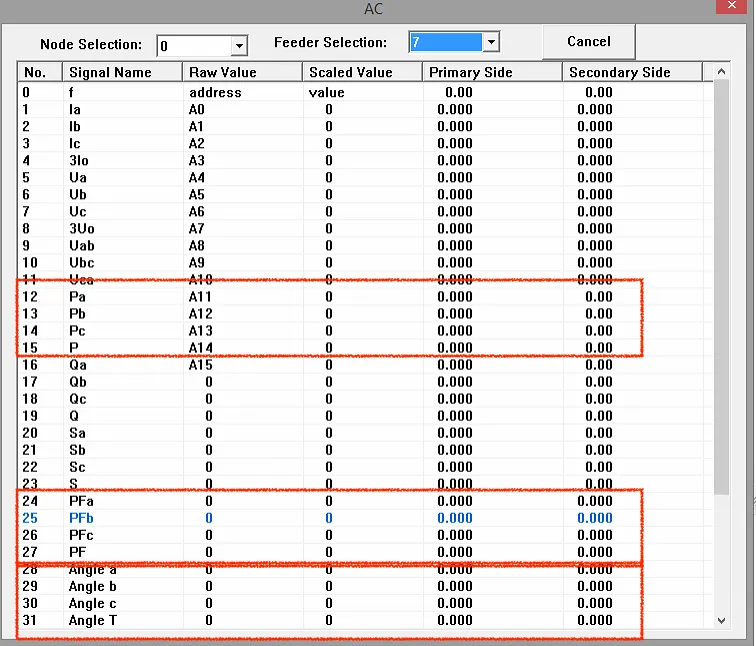Click Primary Side value of Ia row
756x646 pixels.
tap(455, 109)
